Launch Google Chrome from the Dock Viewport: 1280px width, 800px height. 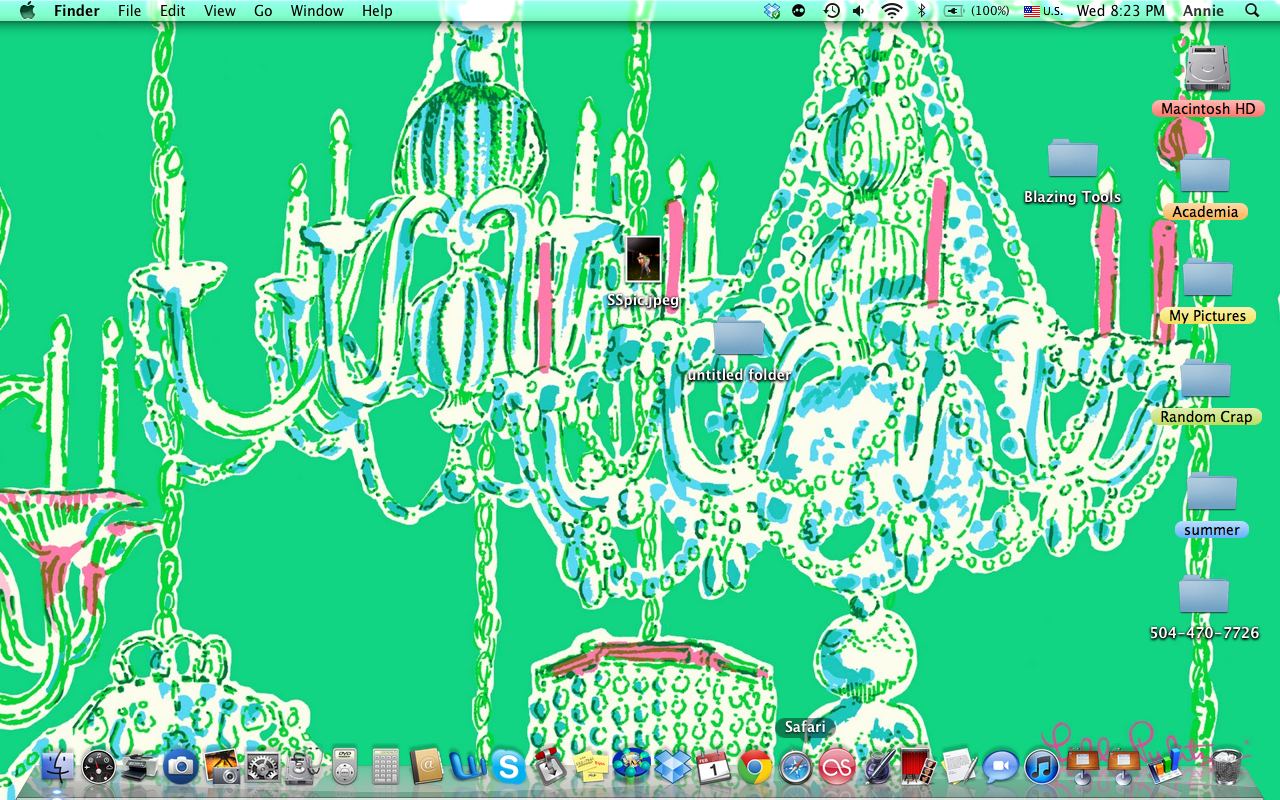click(755, 768)
